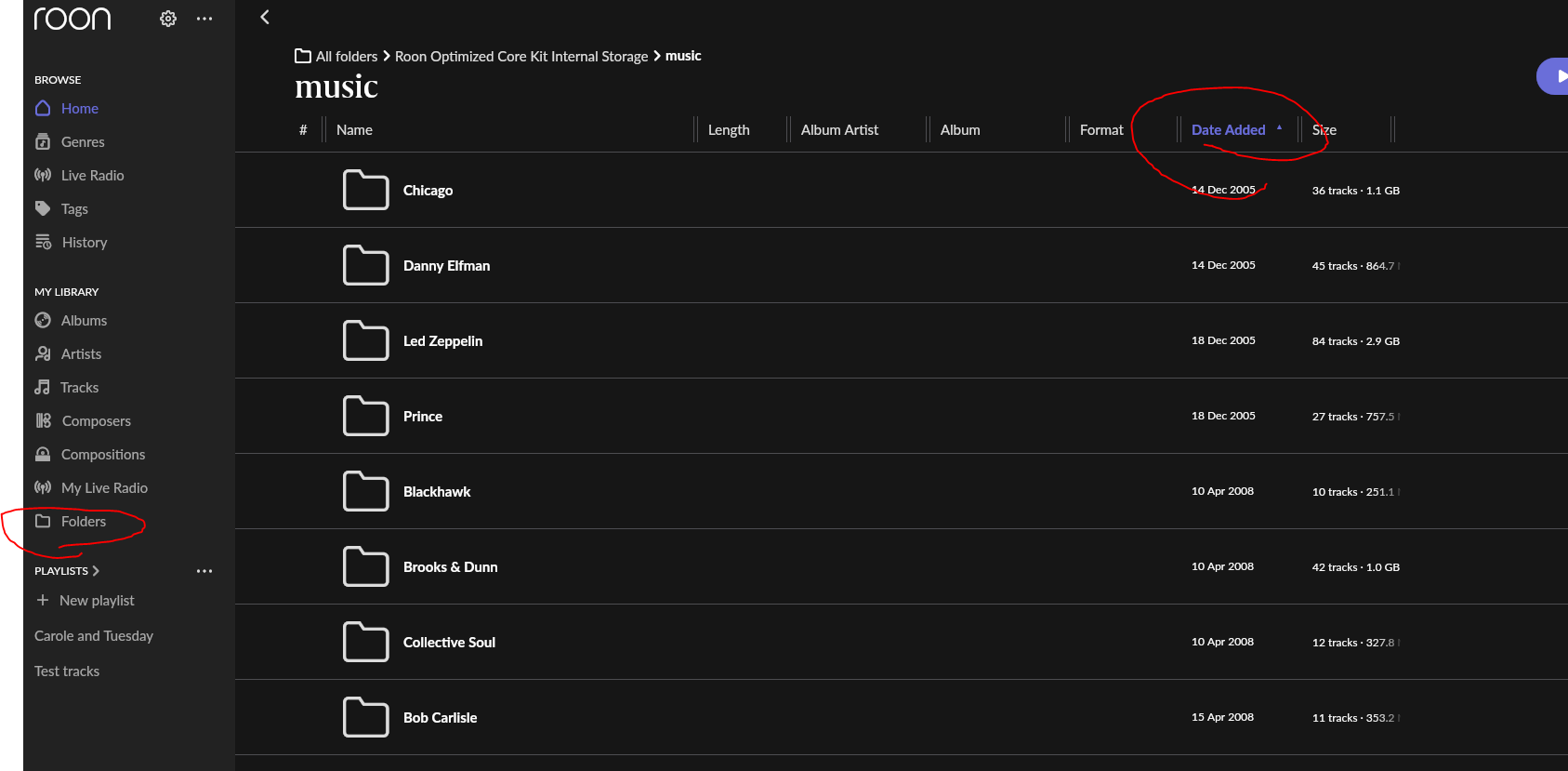Click the Led Zeppelin folder icon
The image size is (1568, 771).
[366, 340]
